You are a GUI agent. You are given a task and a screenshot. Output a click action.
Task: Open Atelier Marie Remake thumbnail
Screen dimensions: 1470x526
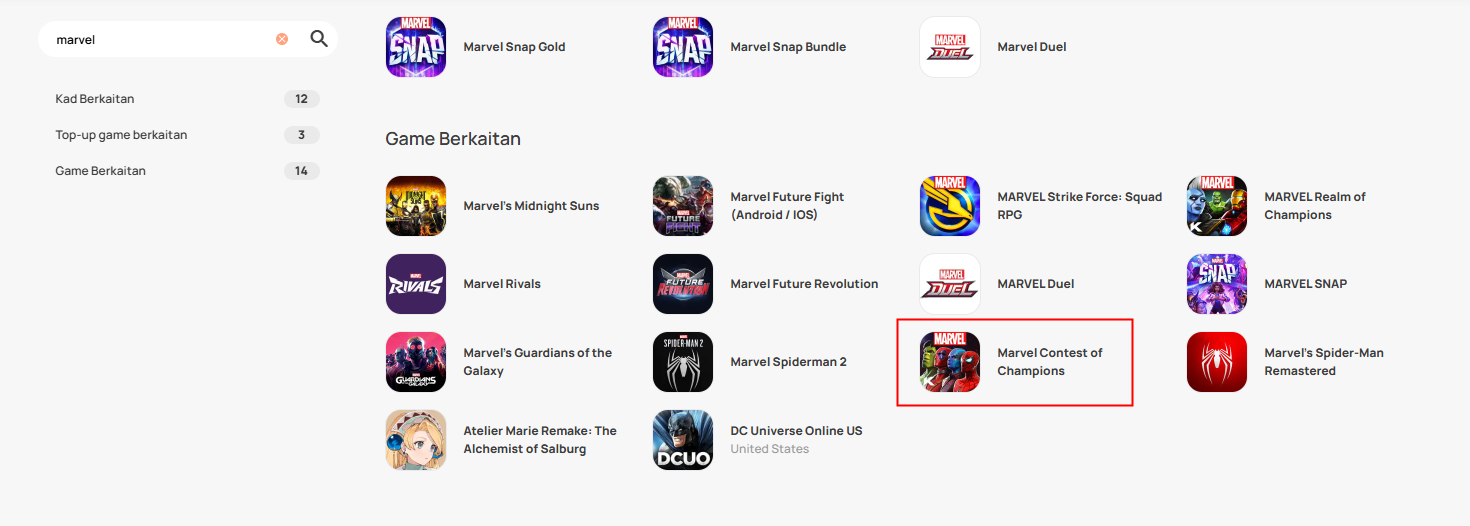pos(416,440)
